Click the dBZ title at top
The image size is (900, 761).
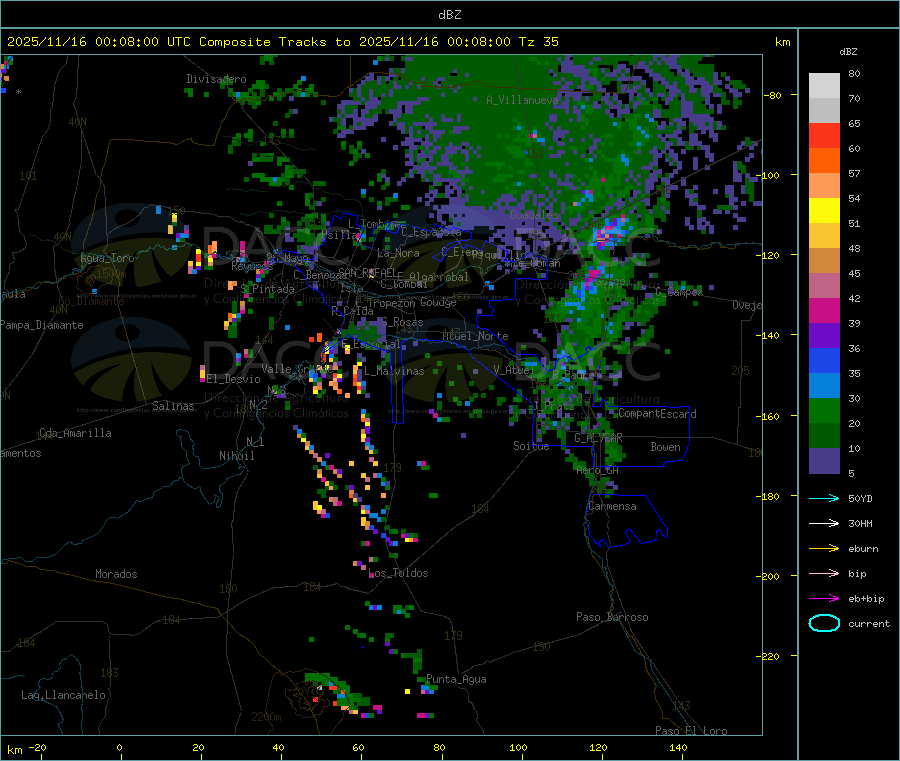449,15
